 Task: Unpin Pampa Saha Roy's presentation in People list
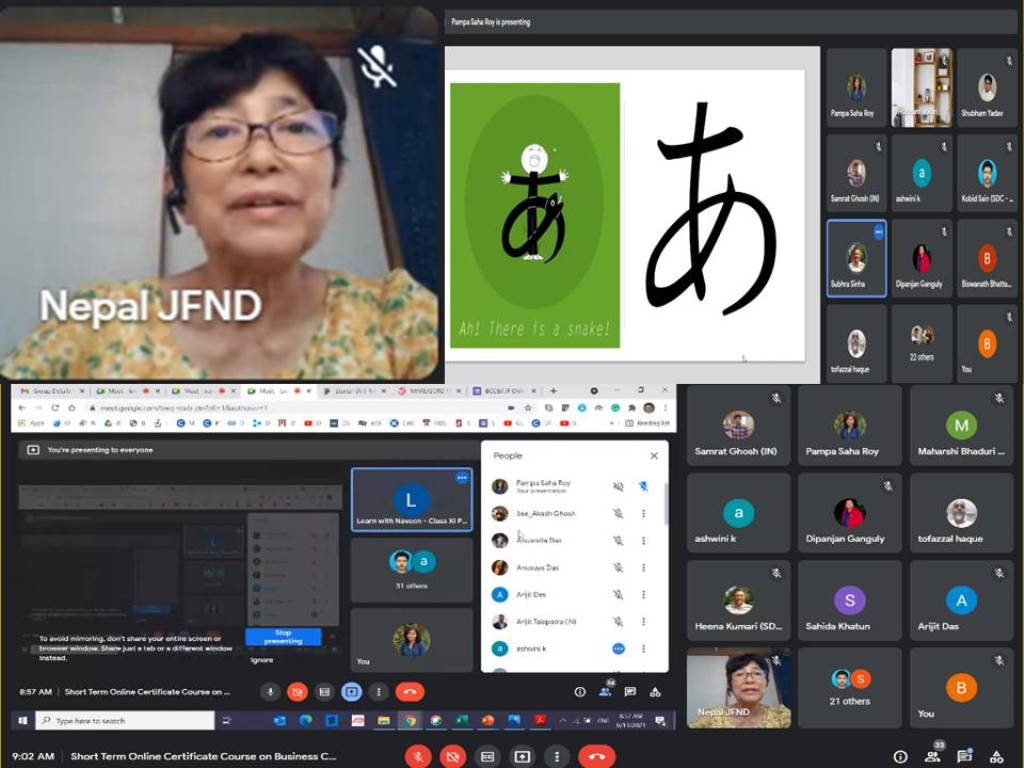(x=643, y=487)
